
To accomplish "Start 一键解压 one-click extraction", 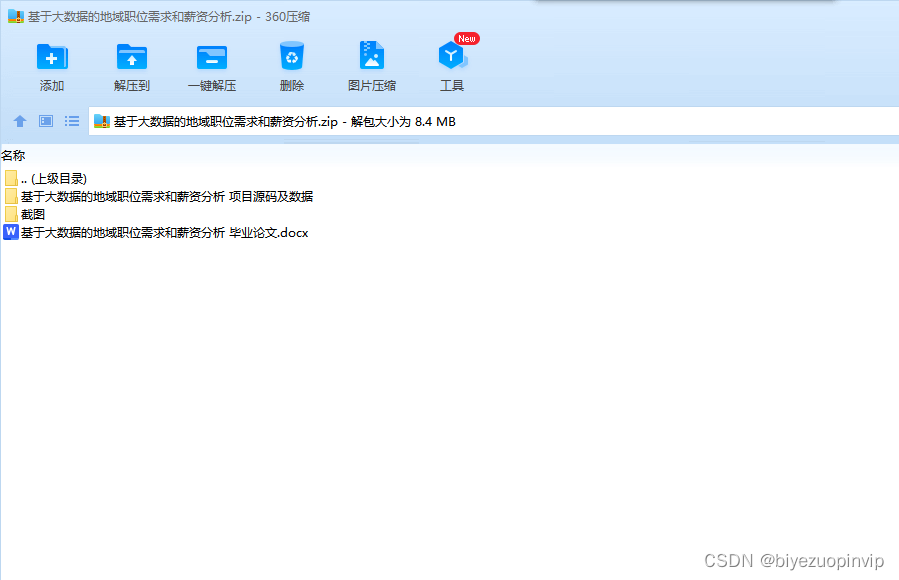I will (x=211, y=62).
